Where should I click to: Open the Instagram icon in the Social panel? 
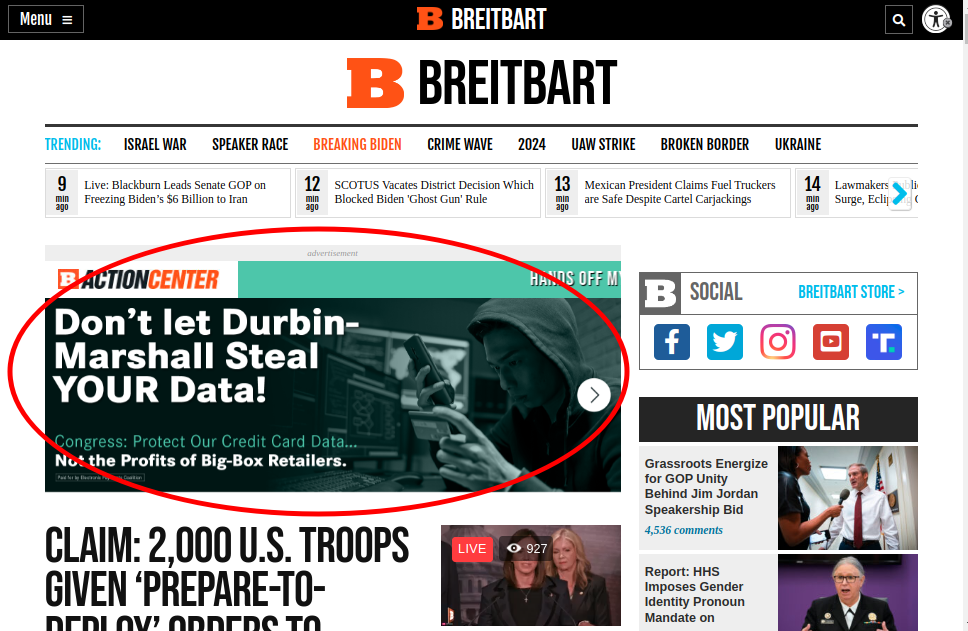tap(777, 342)
